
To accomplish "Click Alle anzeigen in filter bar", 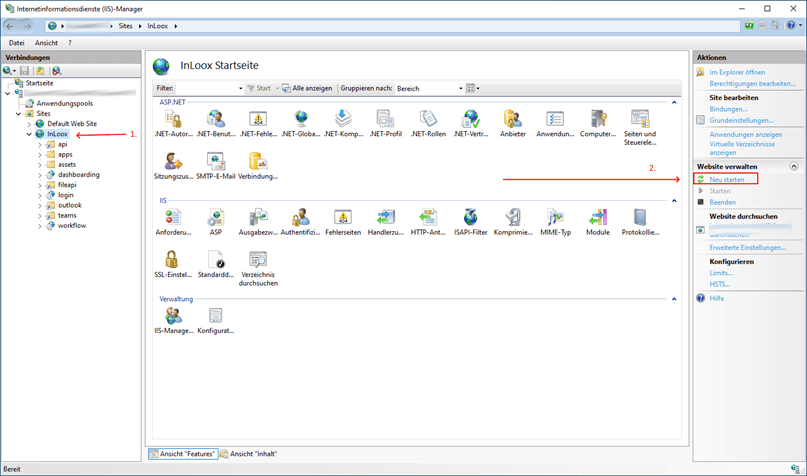I will 307,89.
